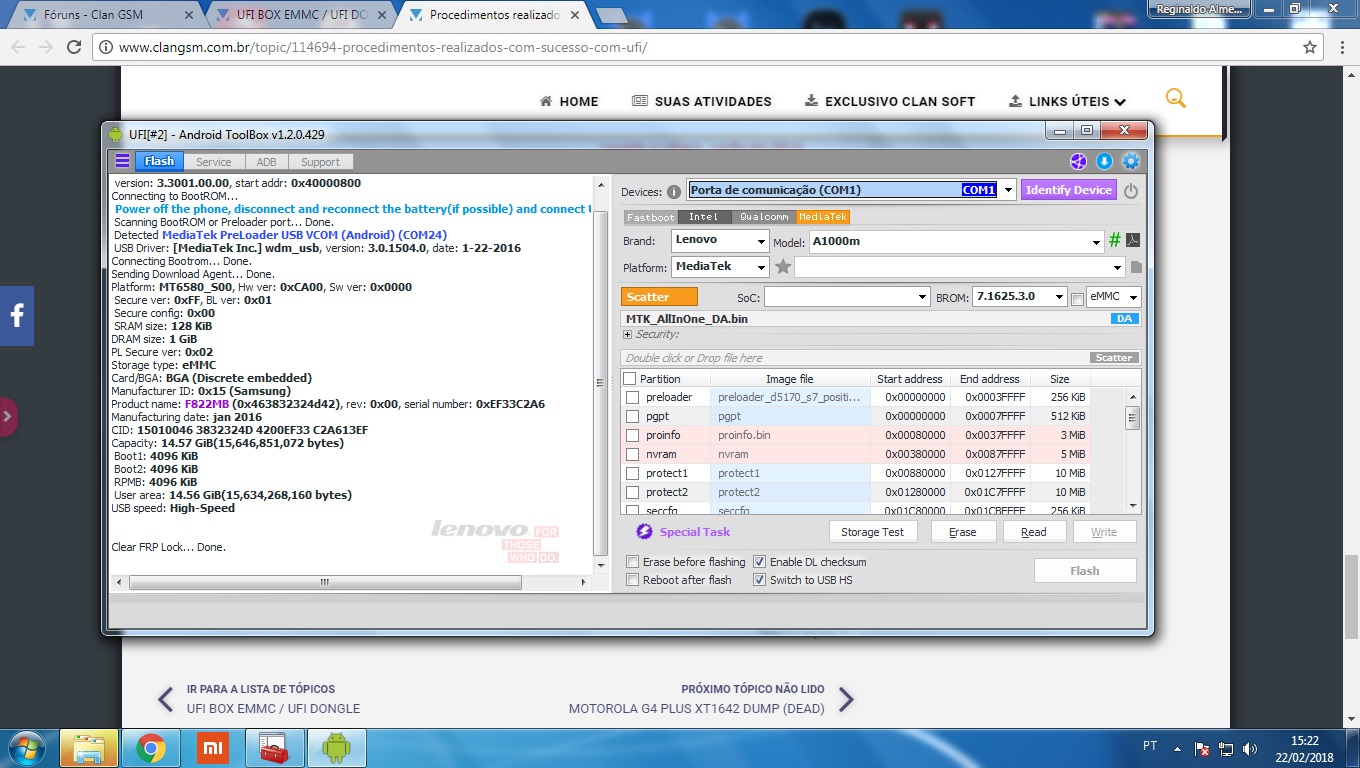This screenshot has height=768, width=1360.
Task: Click the power icon next to Identify Device
Action: (x=1131, y=190)
